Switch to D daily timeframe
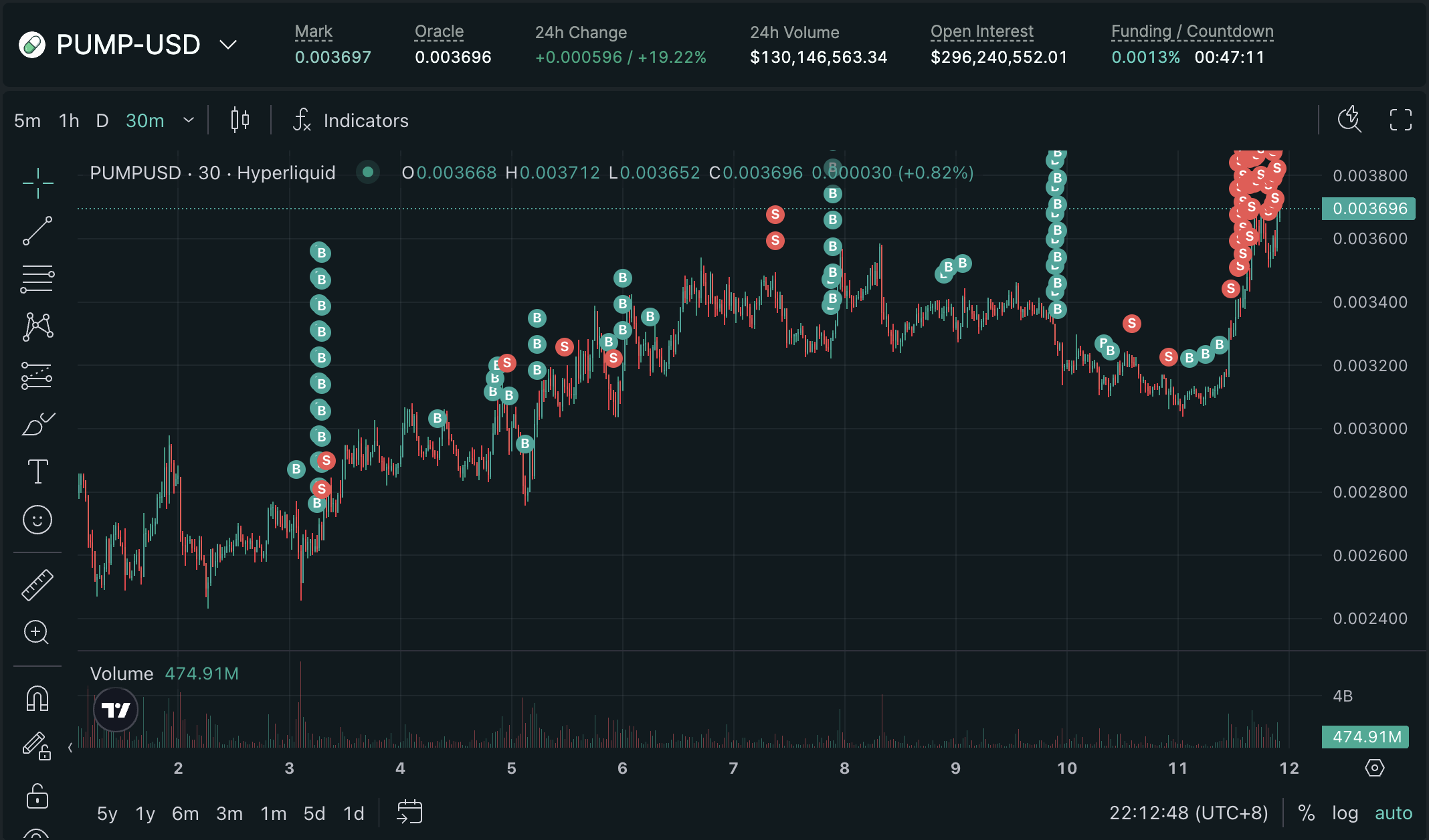 pos(102,120)
